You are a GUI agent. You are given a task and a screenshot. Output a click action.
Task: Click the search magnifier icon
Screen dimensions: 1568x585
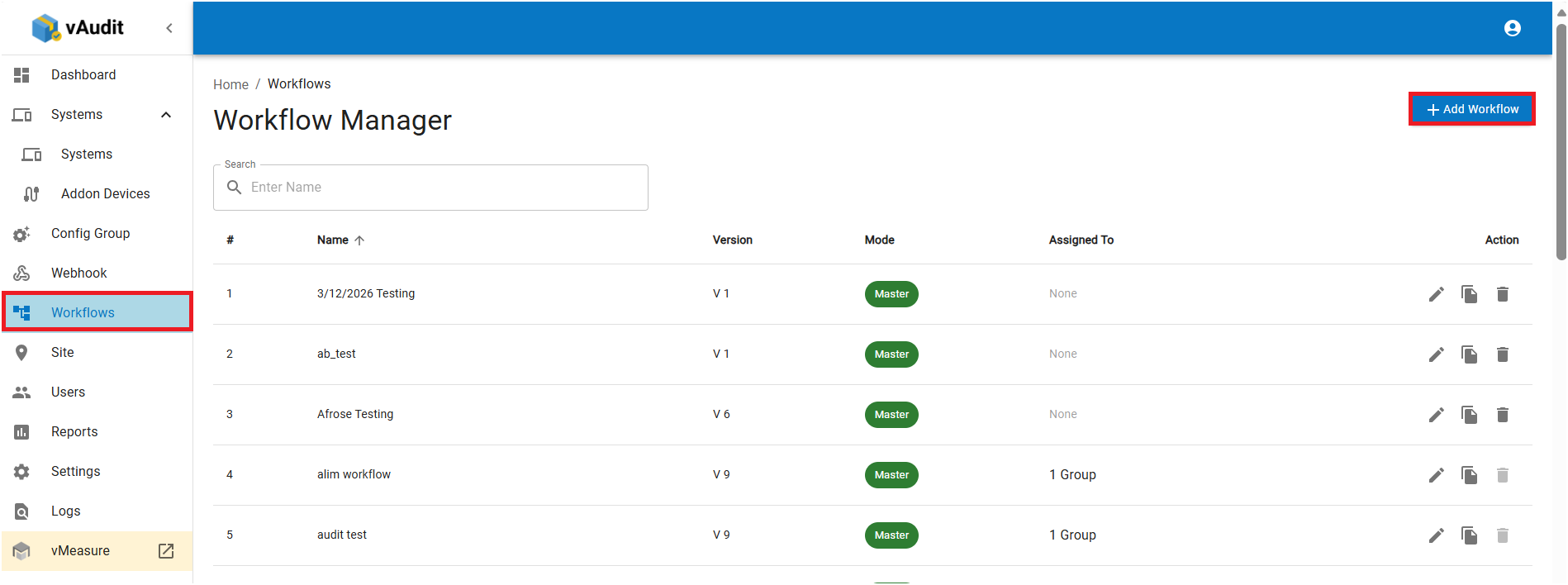tap(235, 188)
